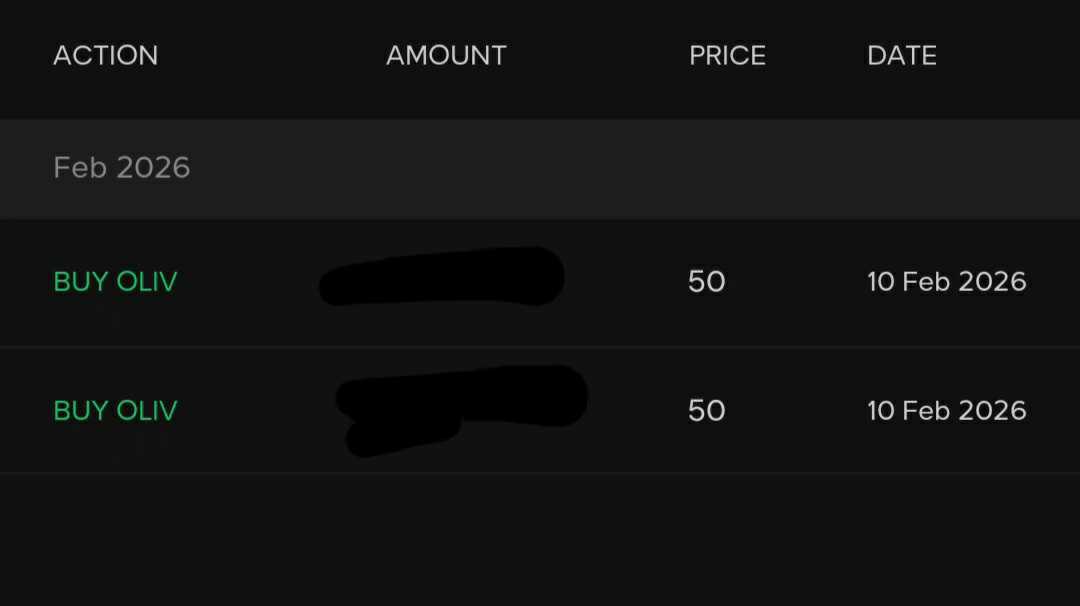The height and width of the screenshot is (606, 1080).
Task: Click blank header gap between AMOUNT and PRICE
Action: pos(598,55)
